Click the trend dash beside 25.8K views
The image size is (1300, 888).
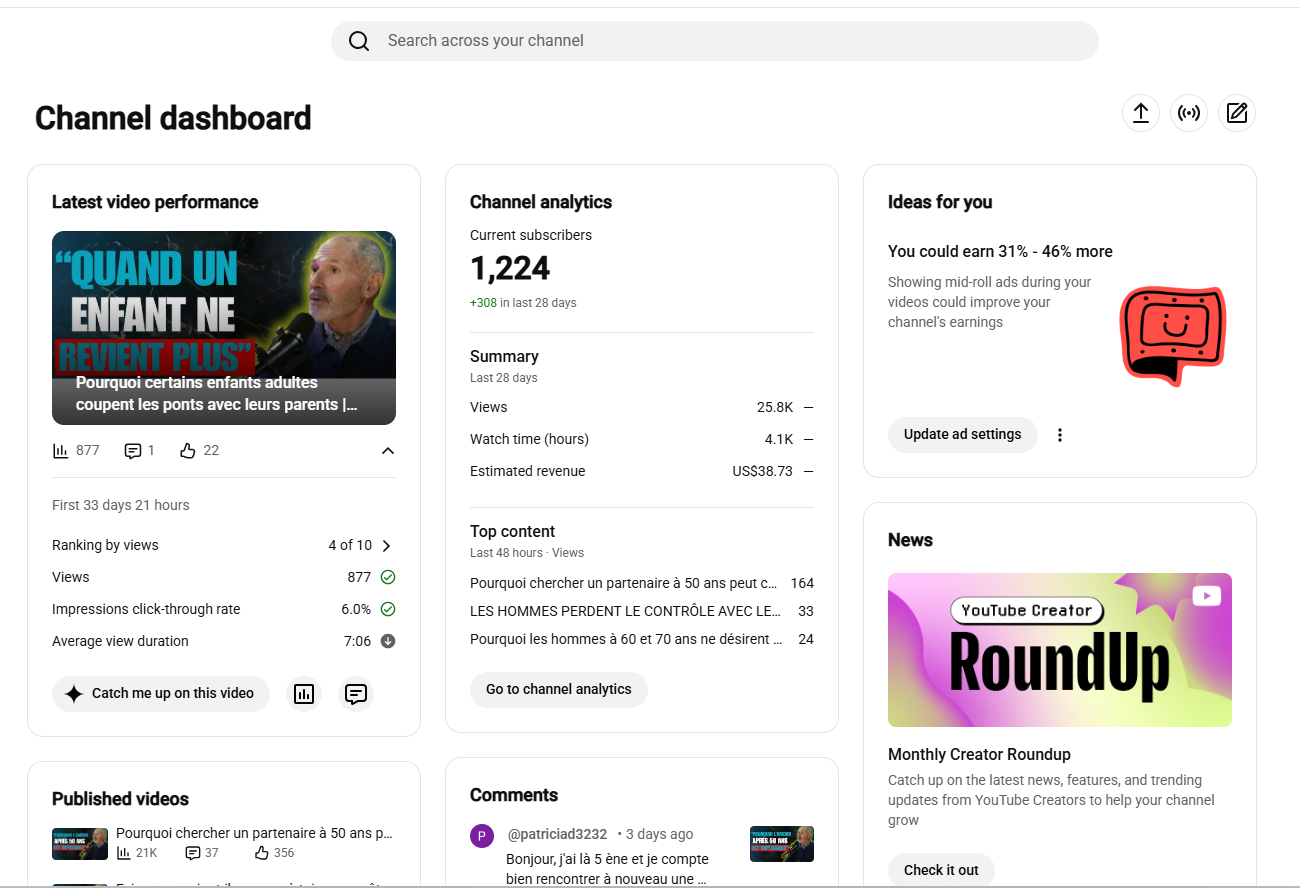(808, 407)
